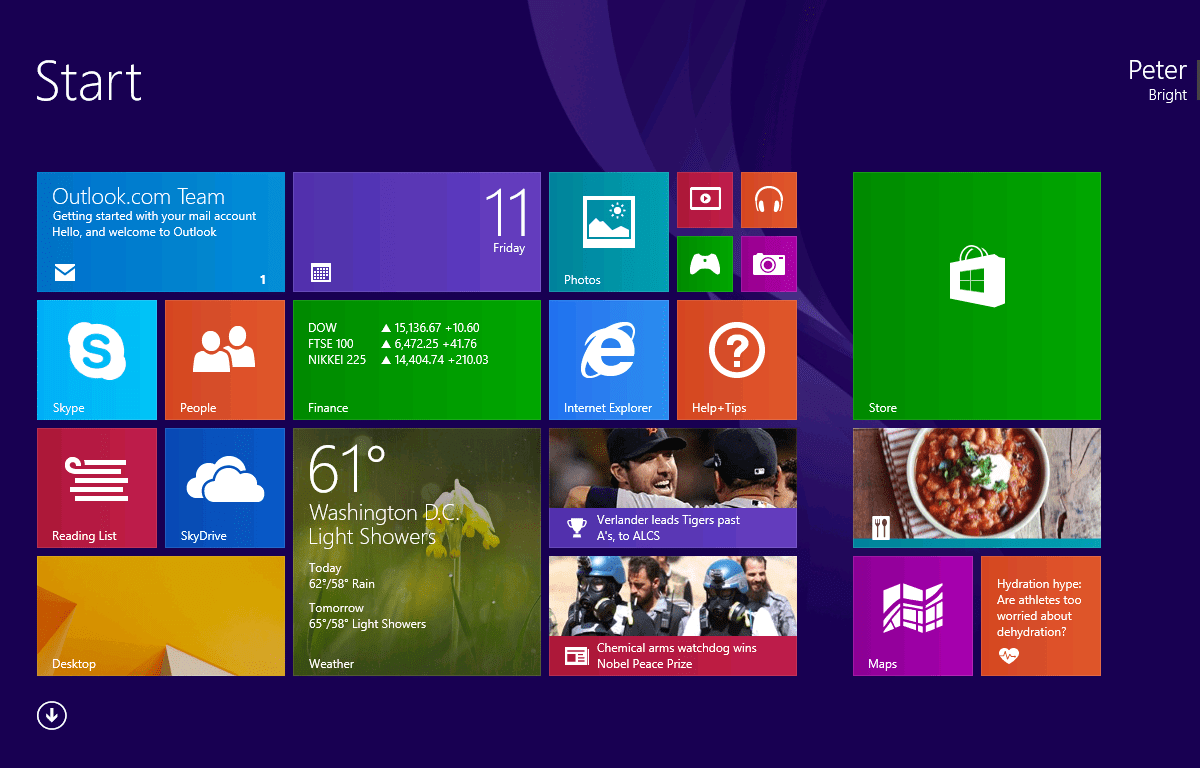Screen dimensions: 1200x768
Task: Open the Reading List tile
Action: tap(97, 488)
